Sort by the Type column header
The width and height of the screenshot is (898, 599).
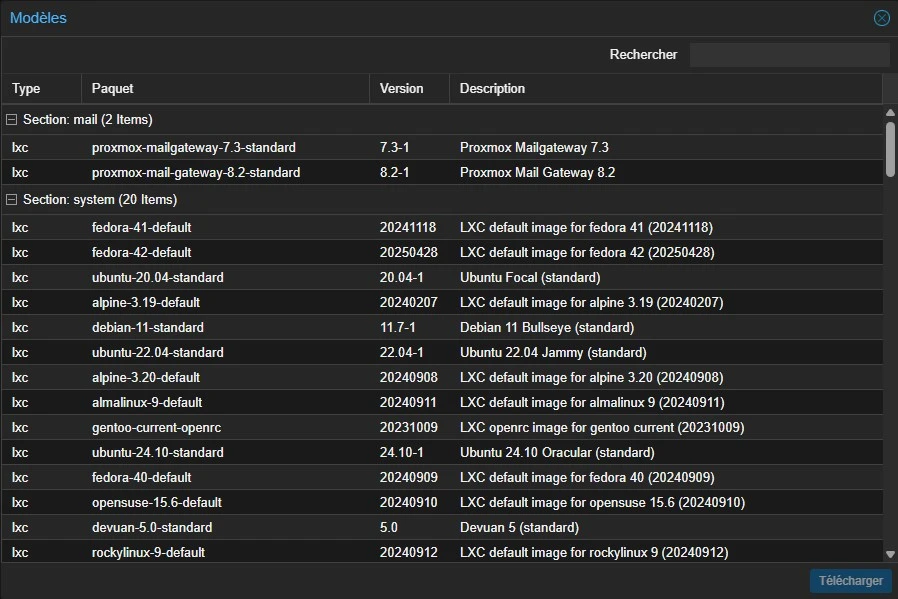41,89
